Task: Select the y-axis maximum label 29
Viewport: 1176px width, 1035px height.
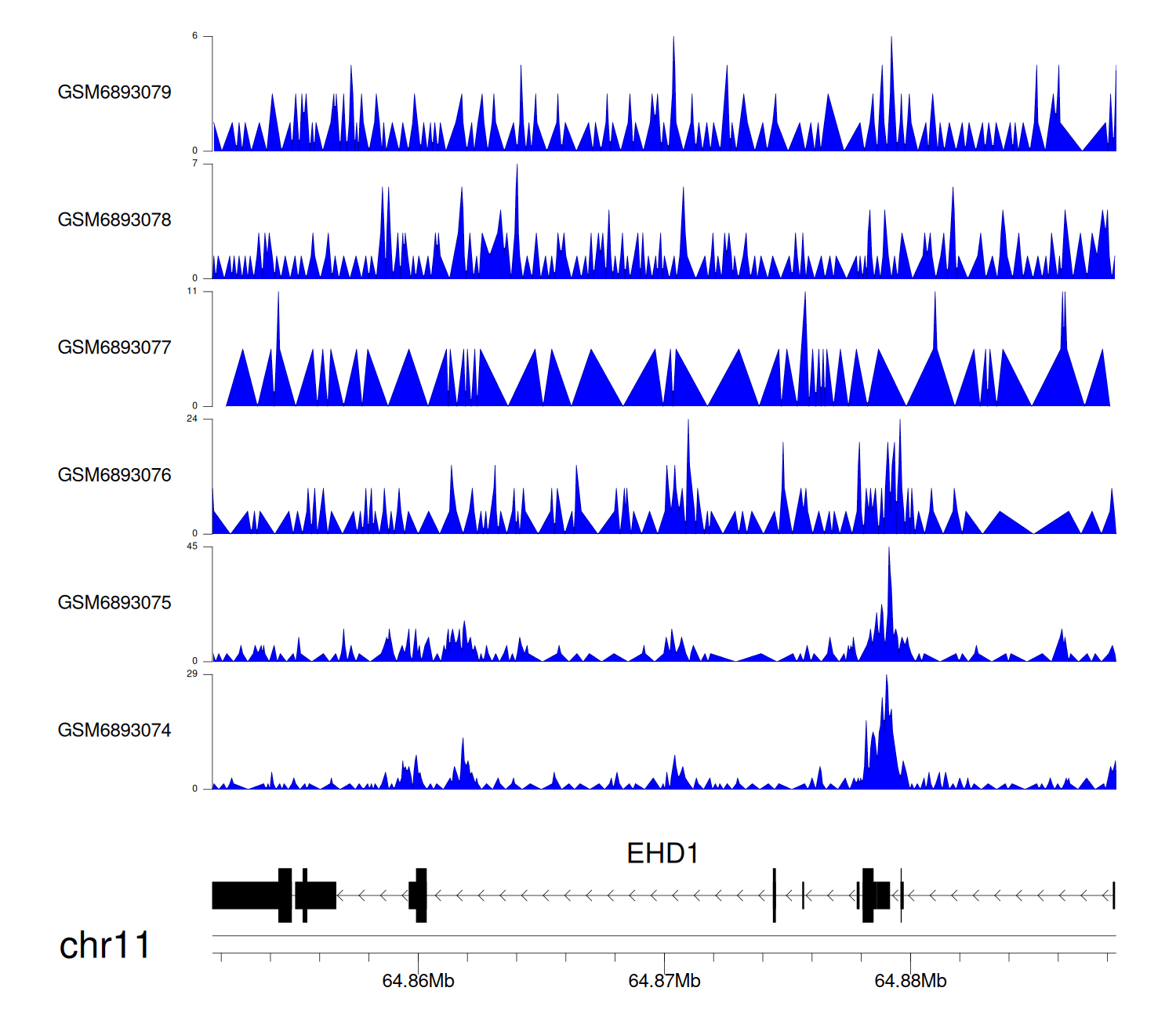Action: (192, 674)
